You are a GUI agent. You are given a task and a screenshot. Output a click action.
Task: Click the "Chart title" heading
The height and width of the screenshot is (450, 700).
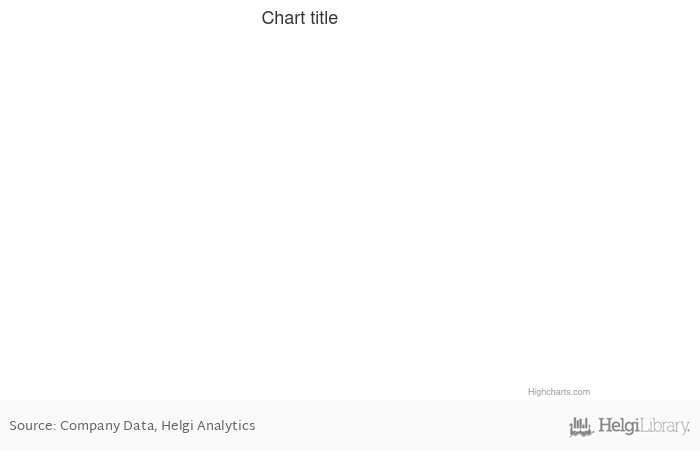click(299, 18)
